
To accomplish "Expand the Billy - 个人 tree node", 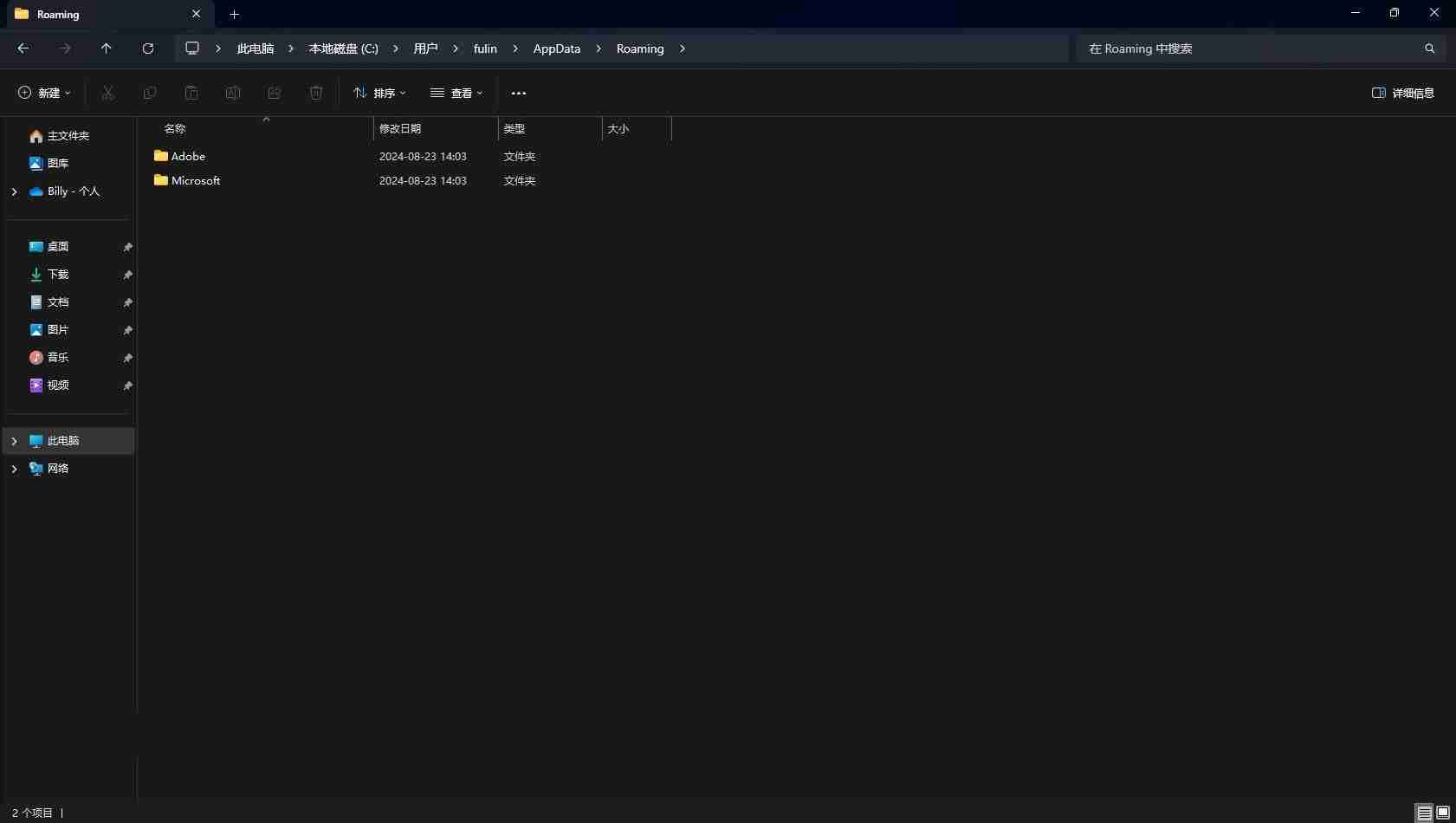I will click(14, 191).
